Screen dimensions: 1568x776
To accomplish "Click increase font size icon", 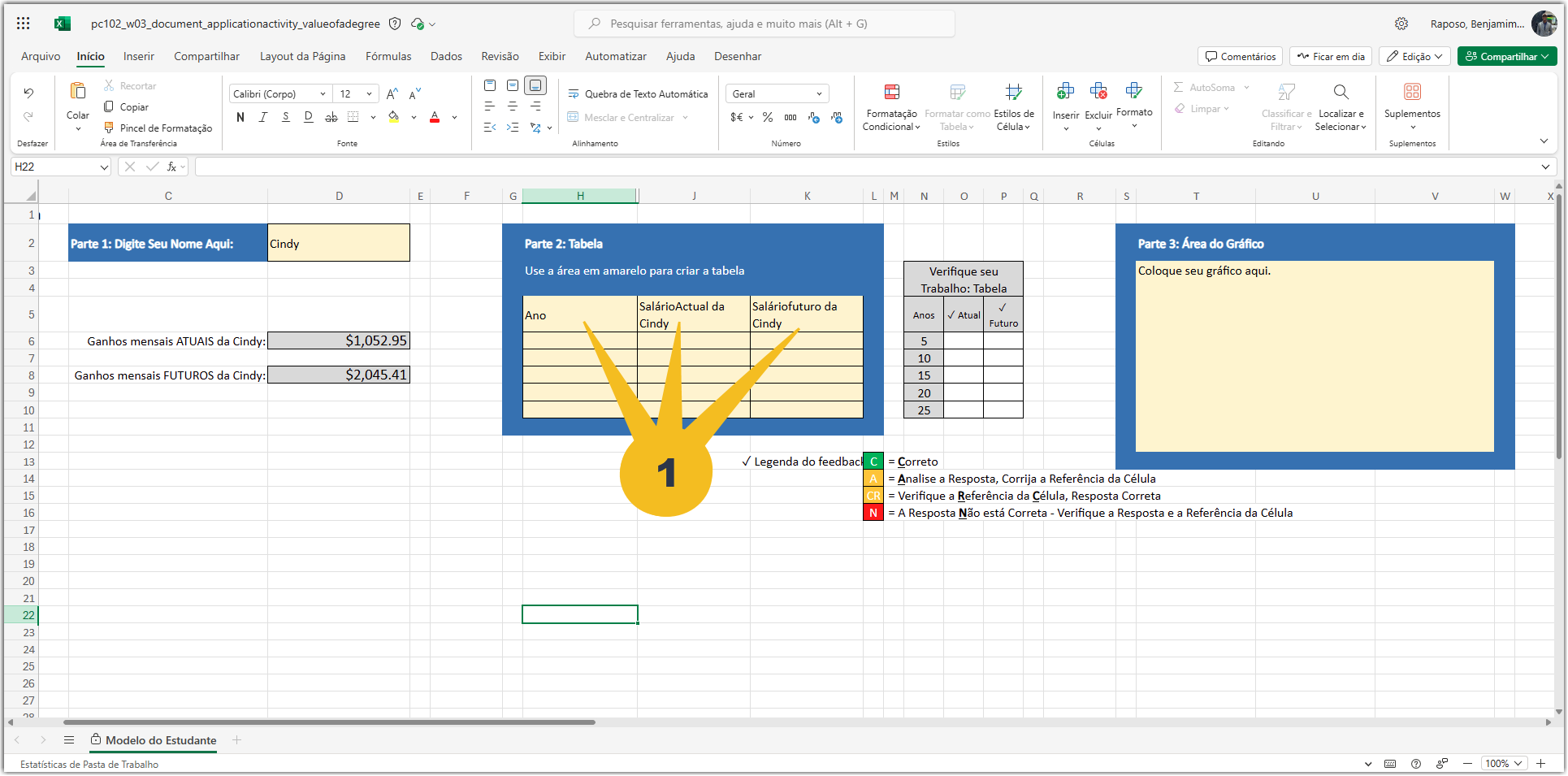I will pyautogui.click(x=392, y=93).
